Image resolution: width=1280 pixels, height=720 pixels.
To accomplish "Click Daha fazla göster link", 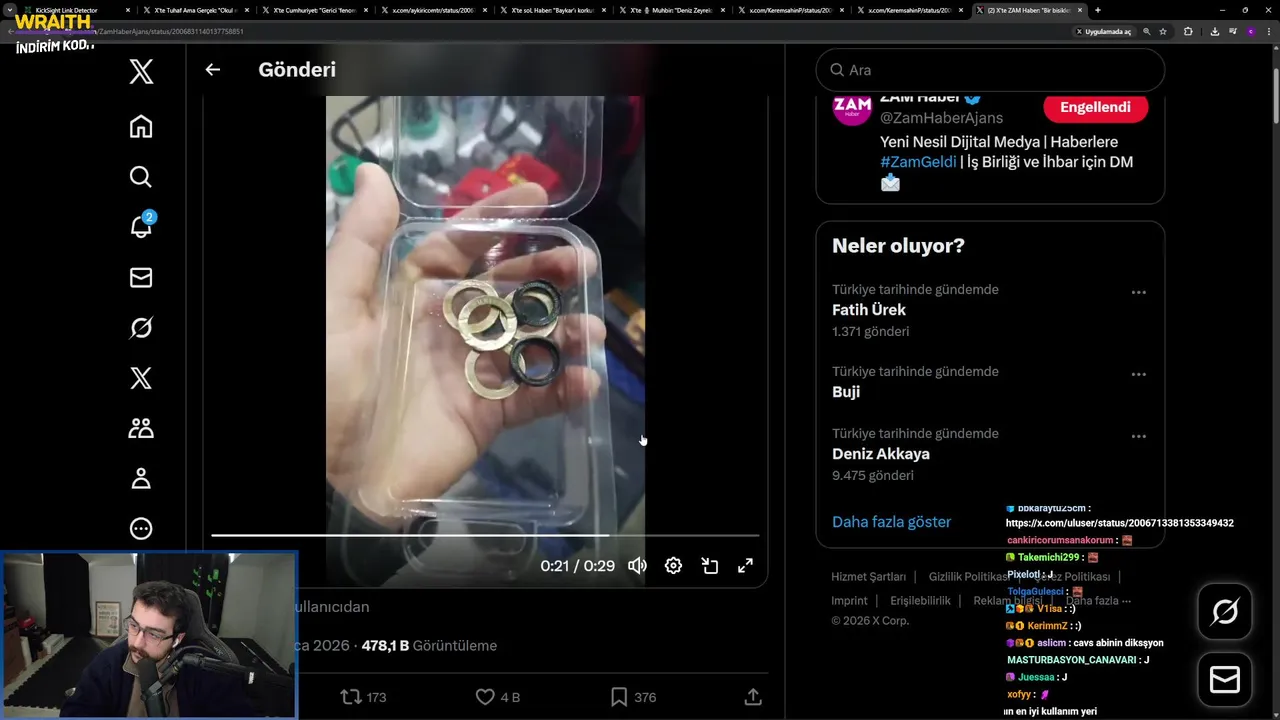I will (891, 522).
